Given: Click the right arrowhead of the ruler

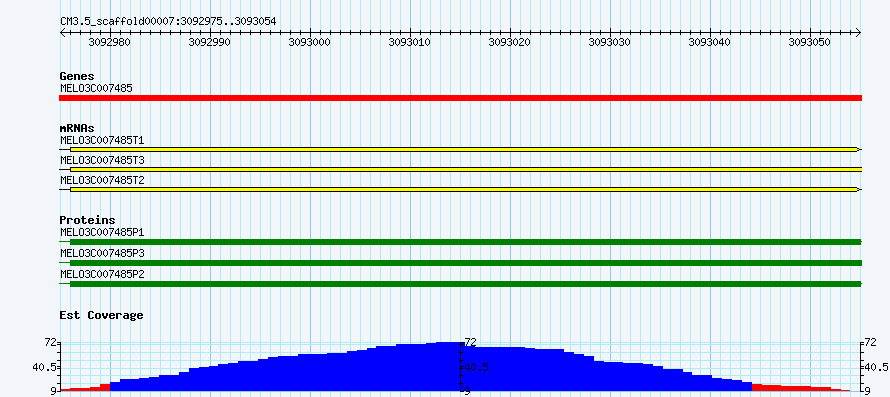Looking at the screenshot, I should click(859, 33).
